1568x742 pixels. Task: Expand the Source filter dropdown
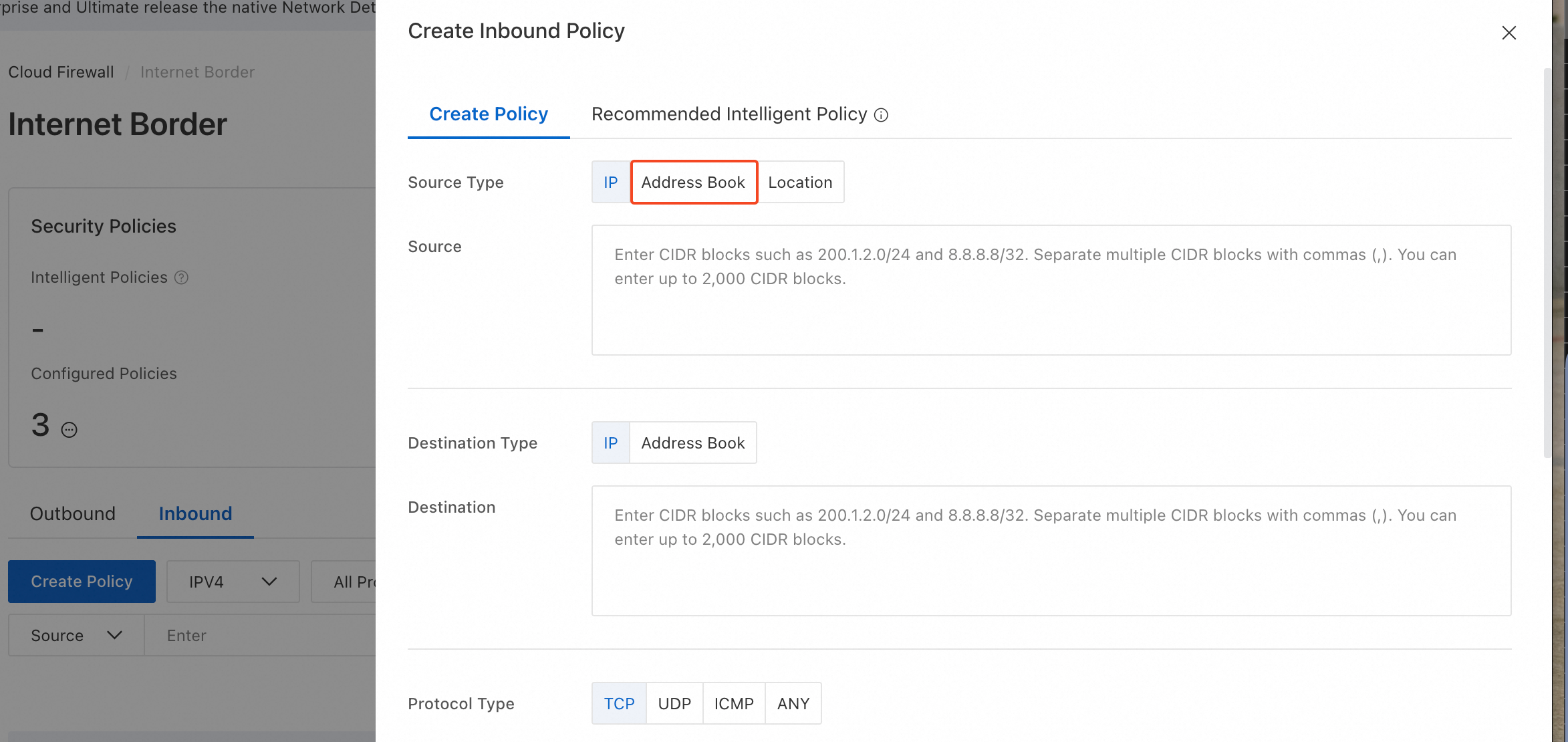coord(76,635)
